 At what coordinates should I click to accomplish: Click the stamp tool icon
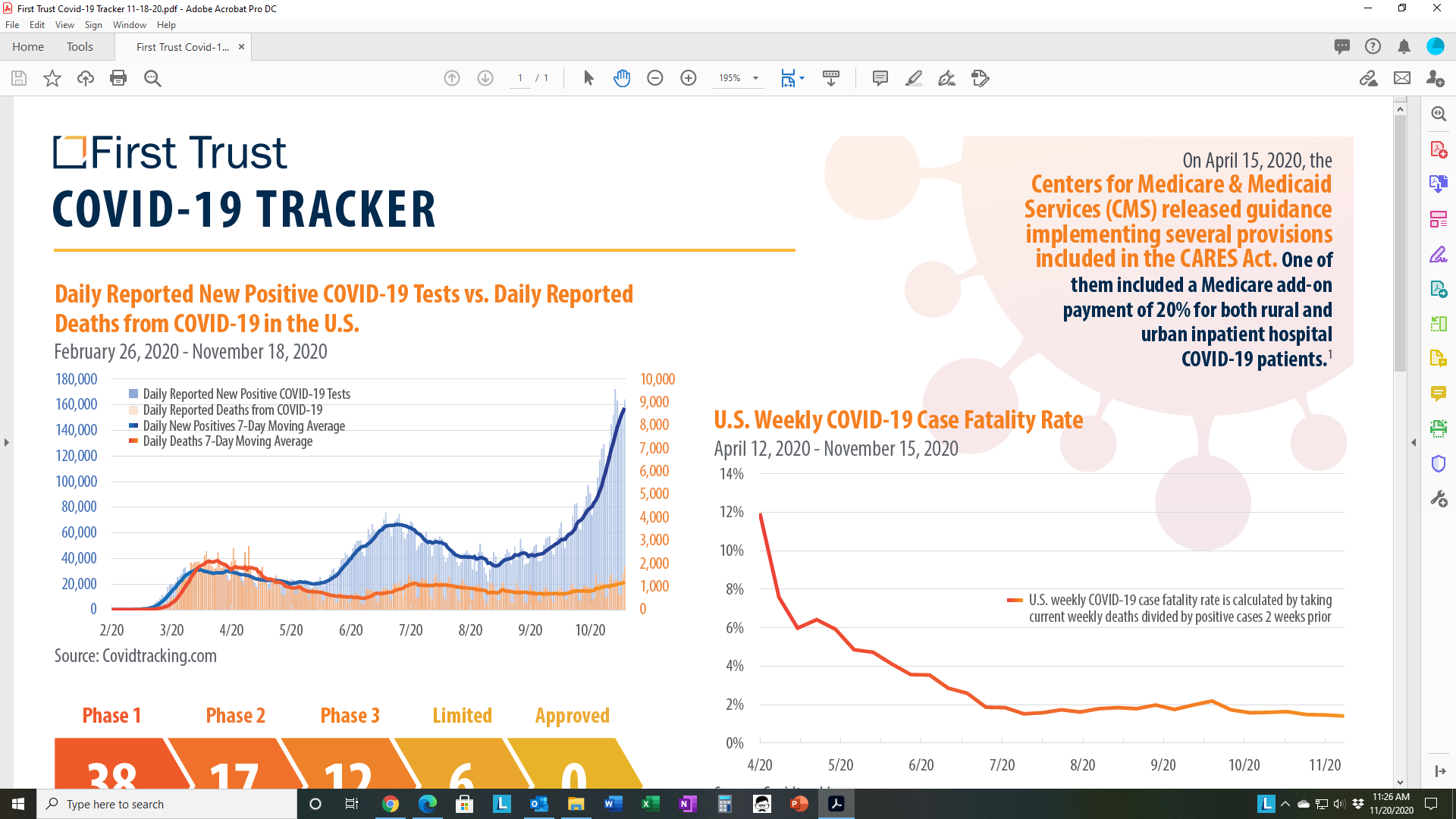tap(981, 78)
